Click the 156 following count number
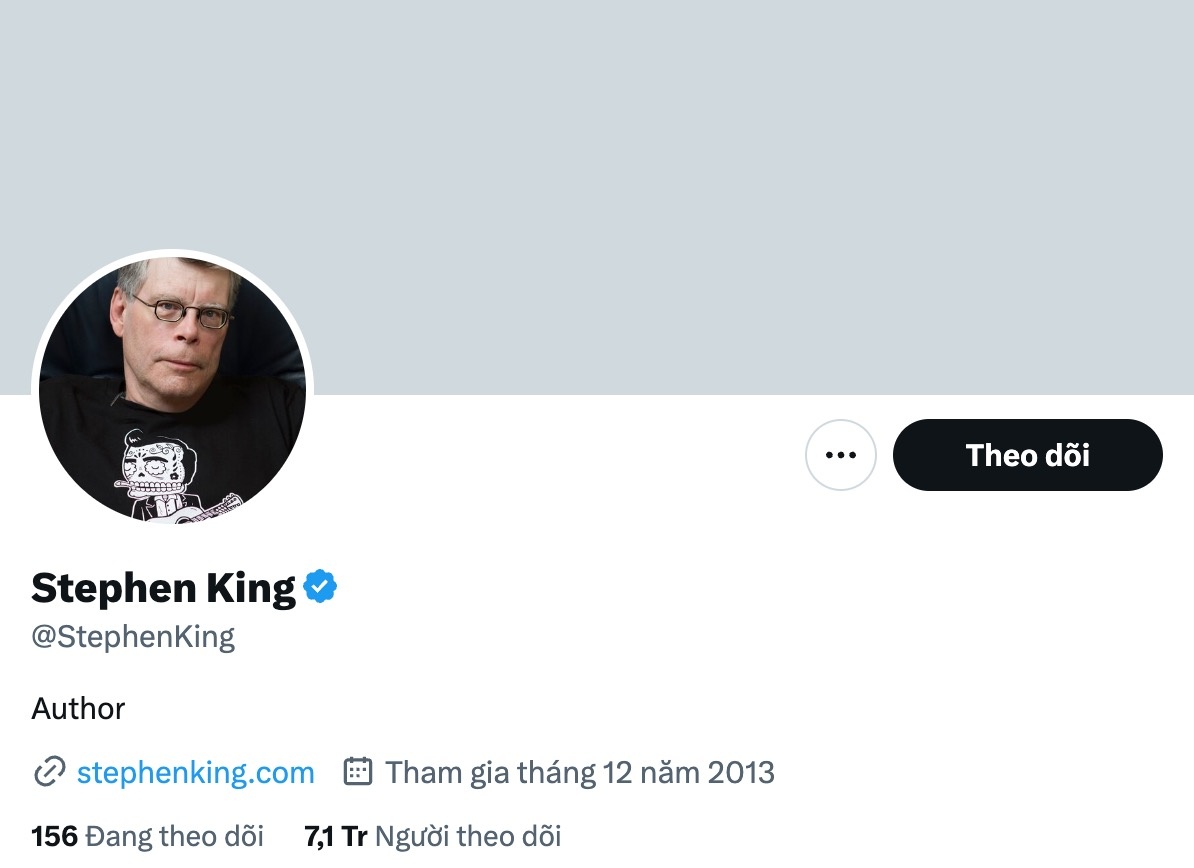1194x868 pixels. [x=53, y=836]
